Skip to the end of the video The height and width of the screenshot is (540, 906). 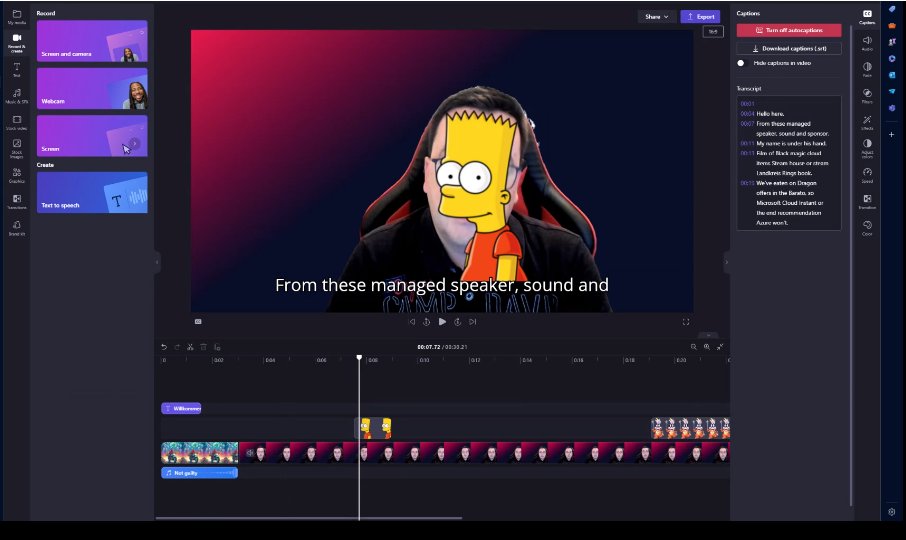click(473, 322)
